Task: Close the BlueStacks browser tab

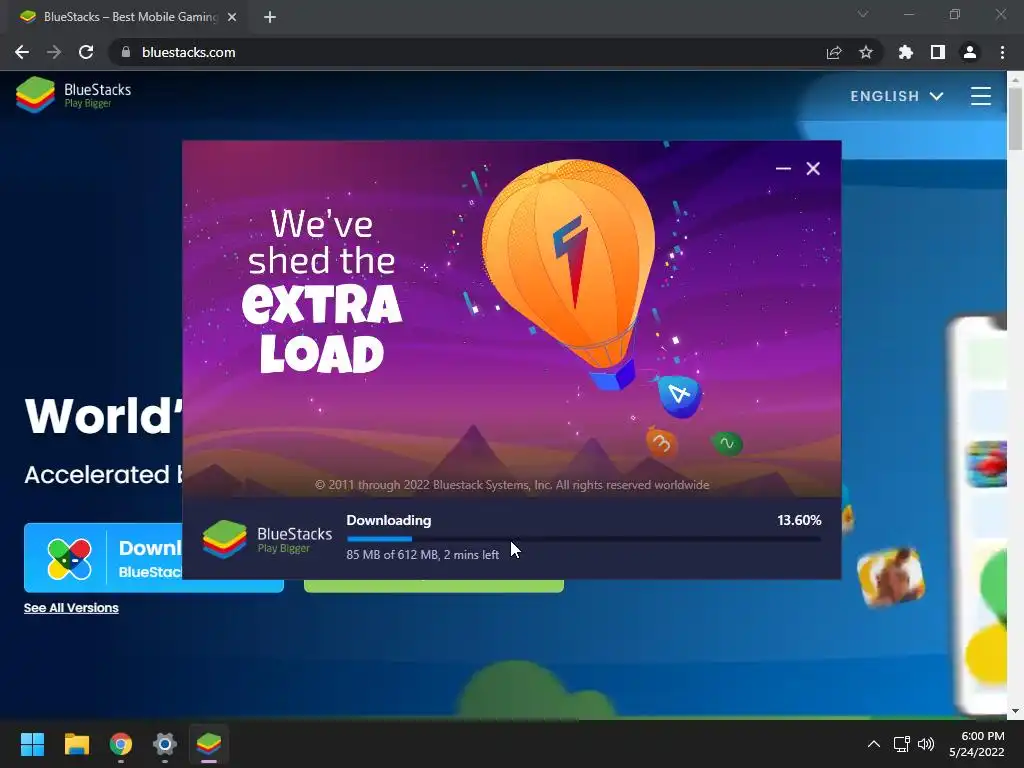Action: tap(232, 17)
